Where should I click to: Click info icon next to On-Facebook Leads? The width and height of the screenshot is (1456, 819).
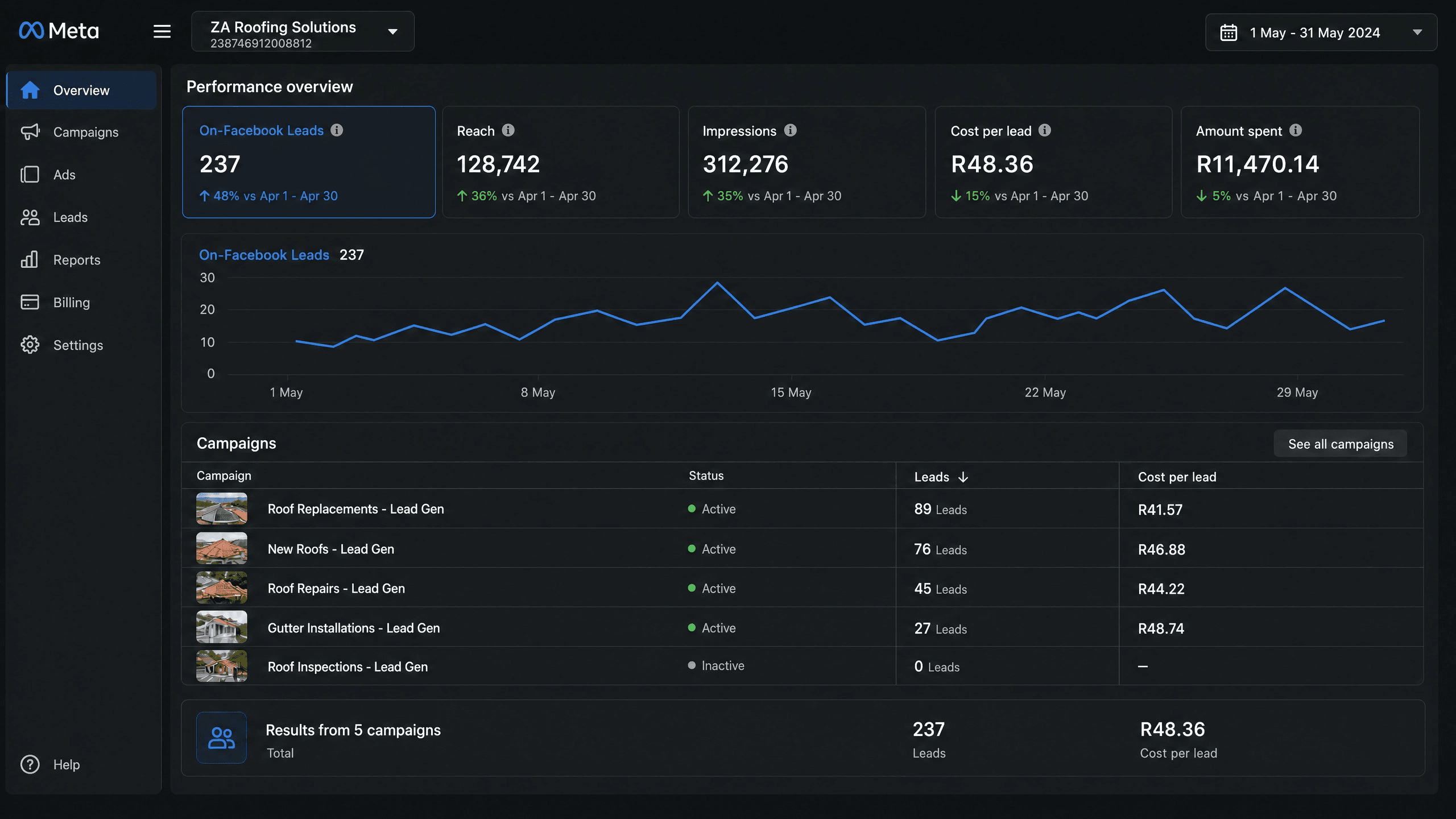coord(337,130)
